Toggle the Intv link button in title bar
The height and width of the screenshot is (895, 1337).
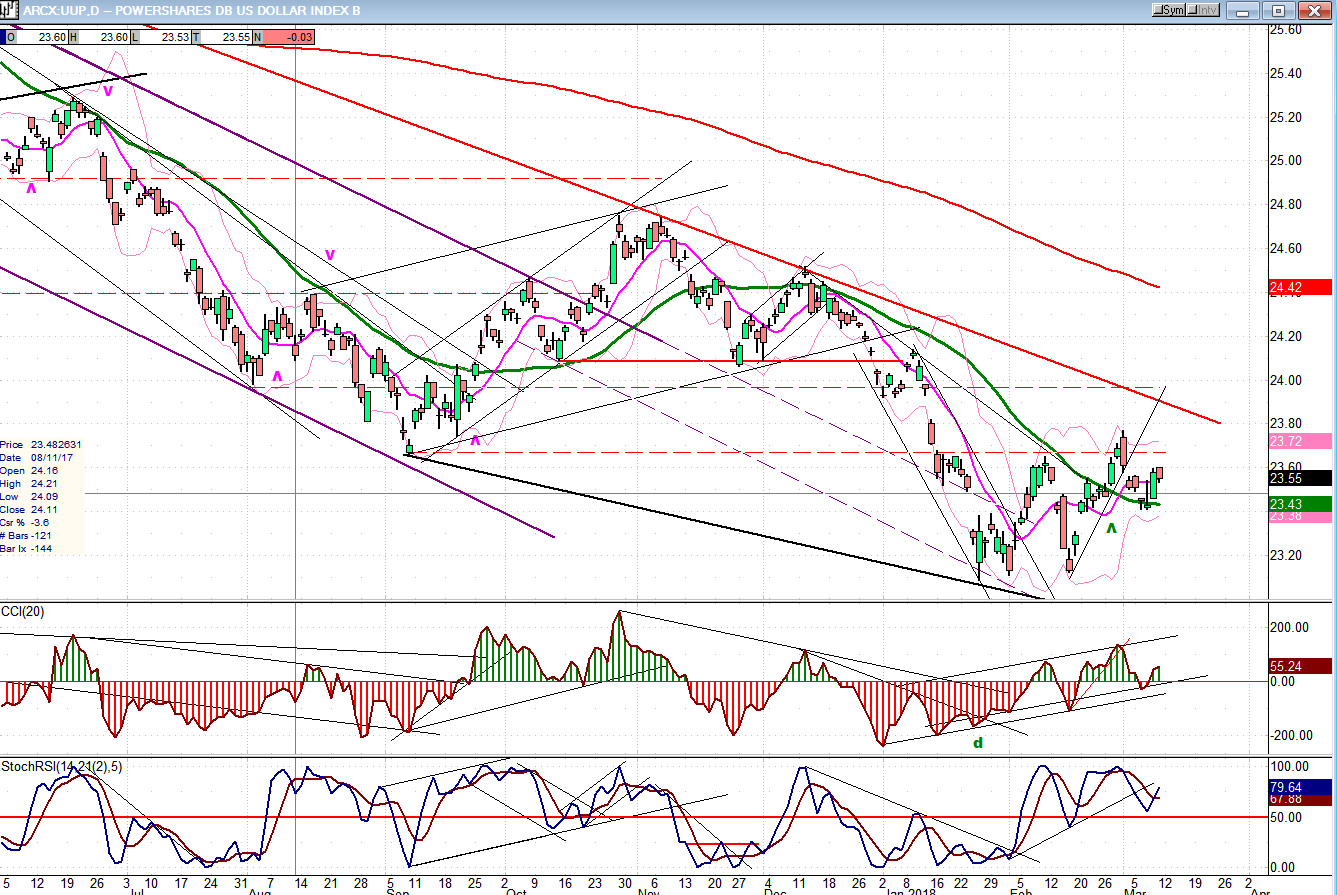coord(1205,10)
